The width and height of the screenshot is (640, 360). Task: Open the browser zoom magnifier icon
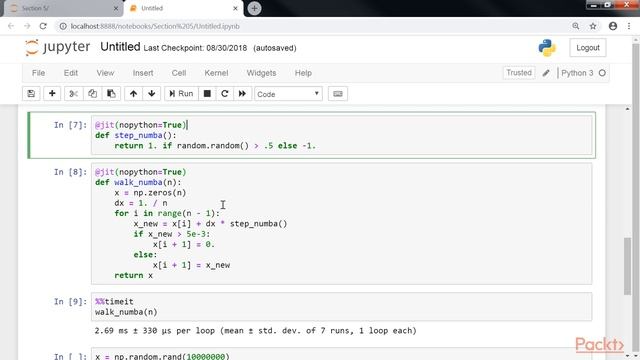(576, 26)
